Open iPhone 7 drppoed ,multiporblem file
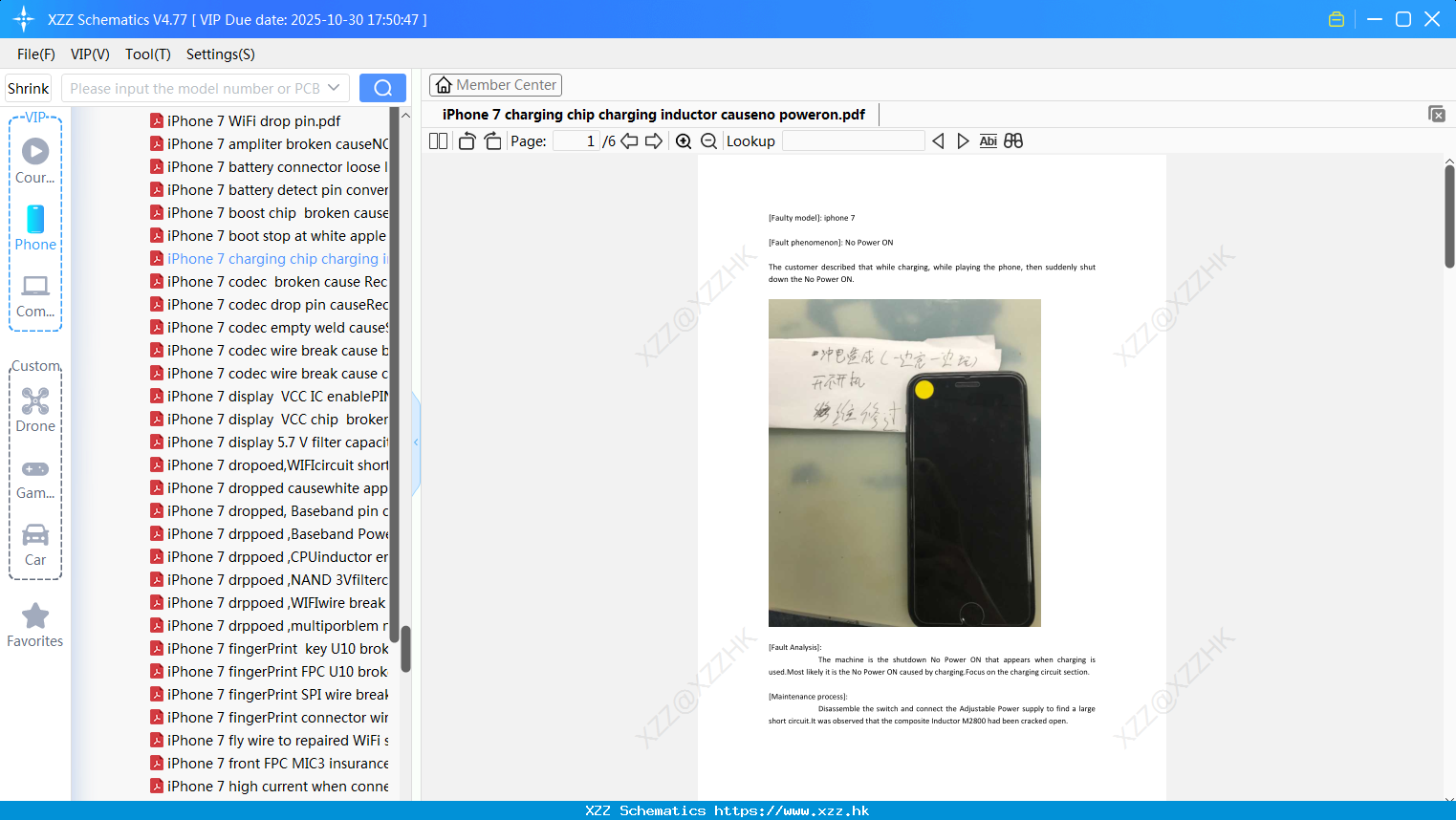 coord(269,626)
